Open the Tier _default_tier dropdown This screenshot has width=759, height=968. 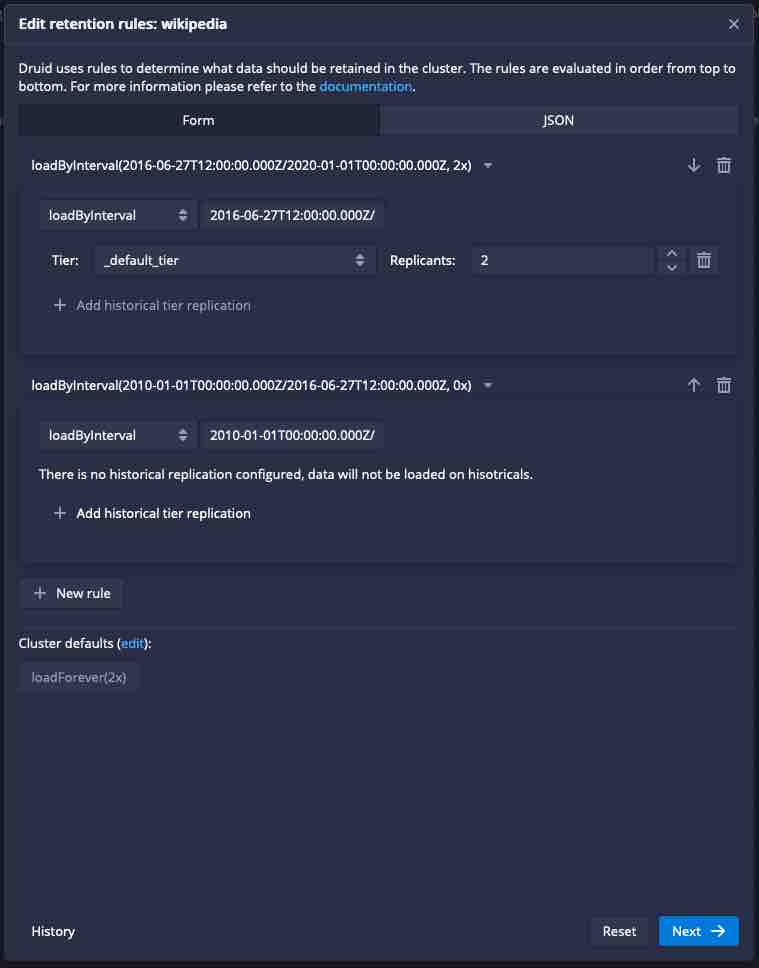[x=233, y=260]
